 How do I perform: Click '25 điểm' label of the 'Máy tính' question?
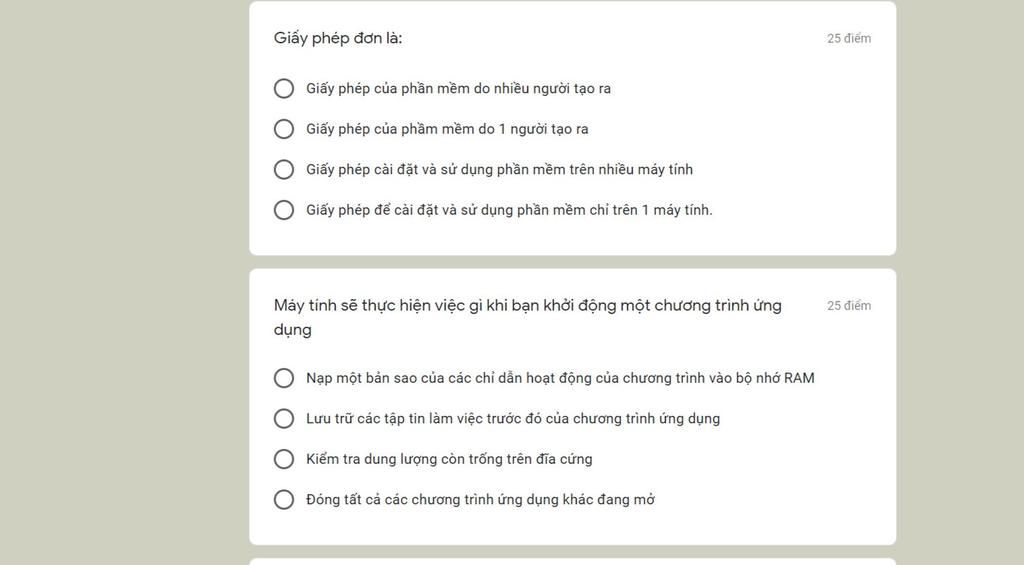point(849,305)
